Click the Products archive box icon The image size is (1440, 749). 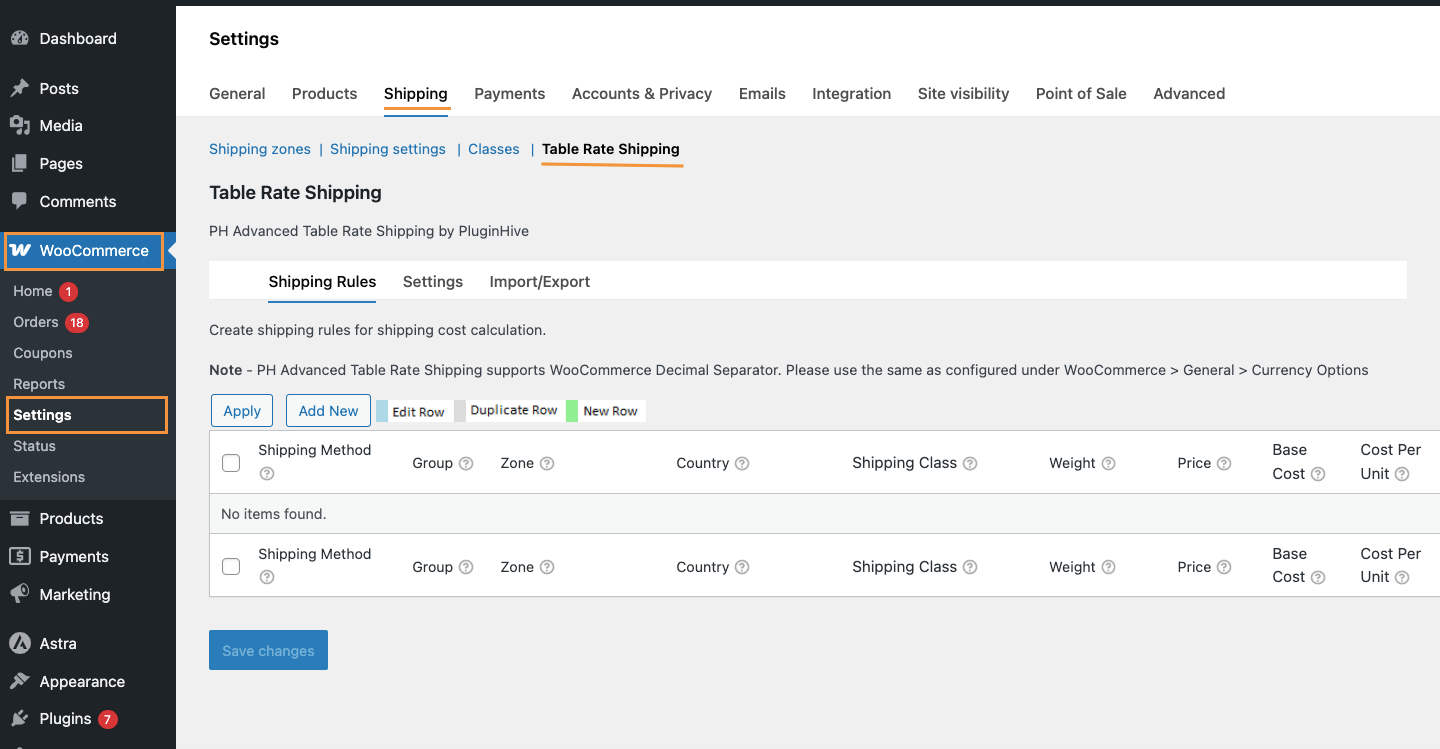[x=19, y=519]
